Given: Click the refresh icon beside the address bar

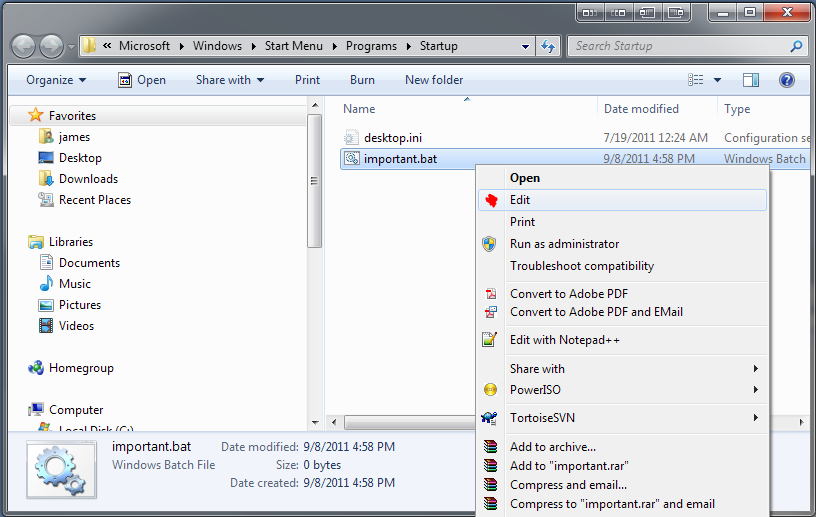Looking at the screenshot, I should point(548,46).
